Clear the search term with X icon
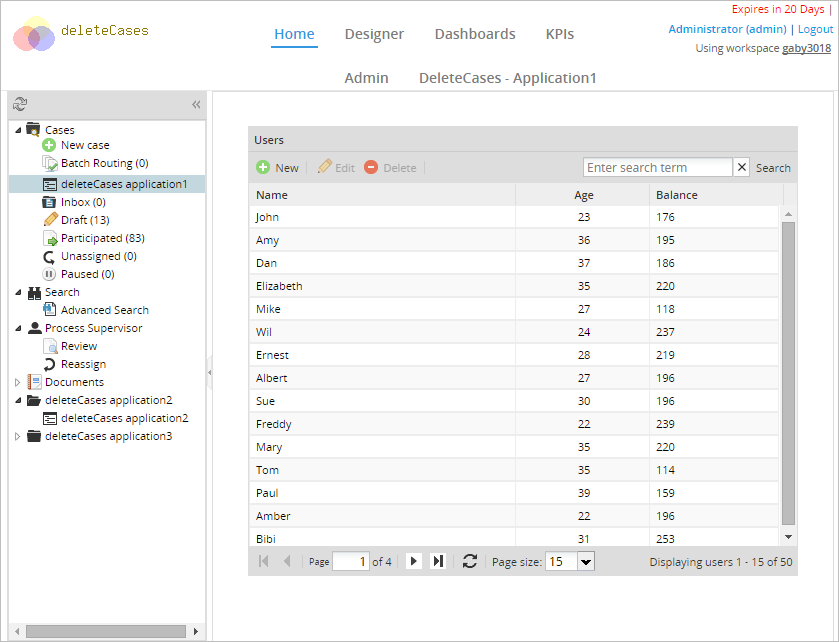839x642 pixels. click(x=741, y=168)
